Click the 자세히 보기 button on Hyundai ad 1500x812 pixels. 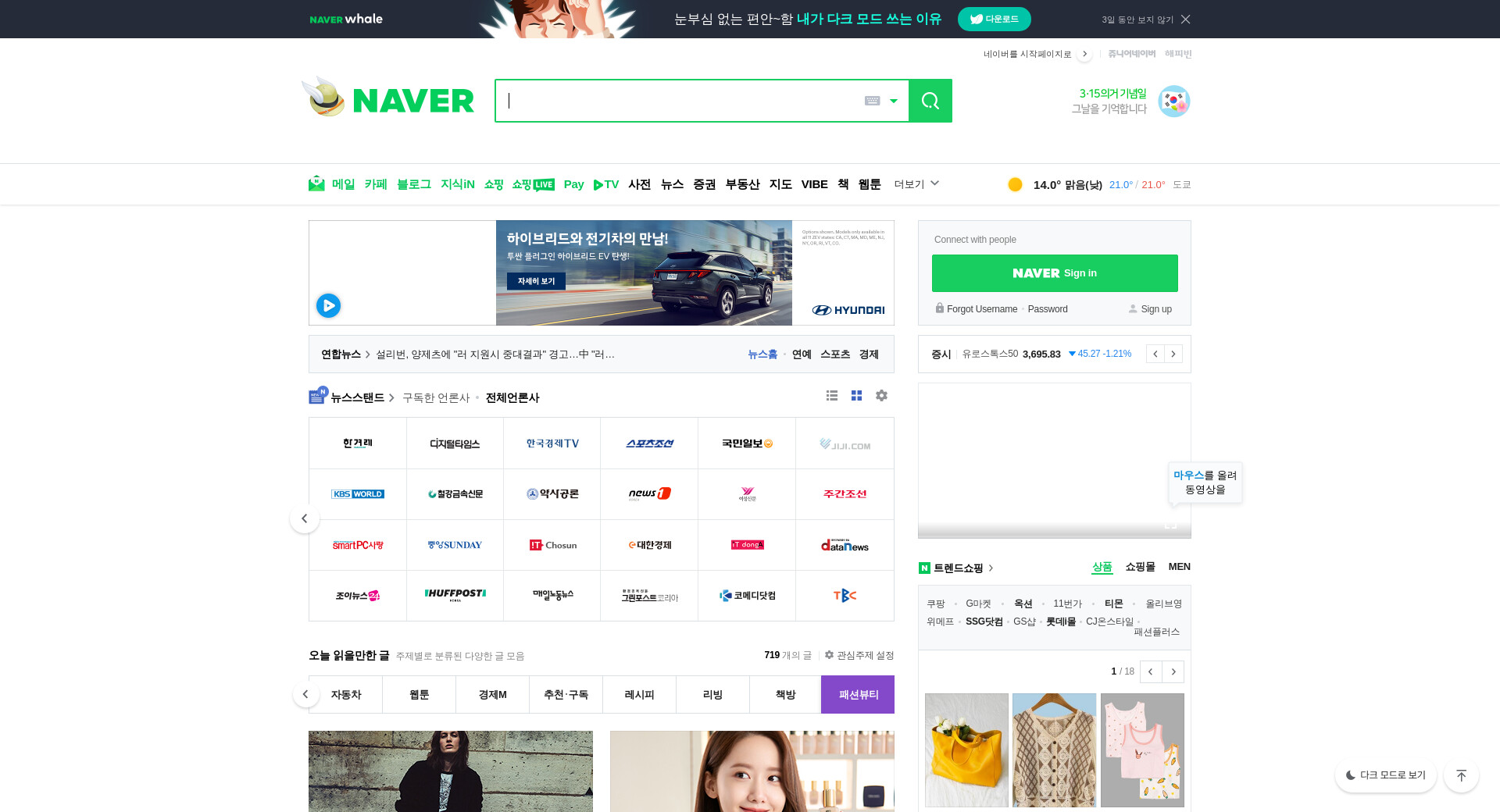point(536,281)
